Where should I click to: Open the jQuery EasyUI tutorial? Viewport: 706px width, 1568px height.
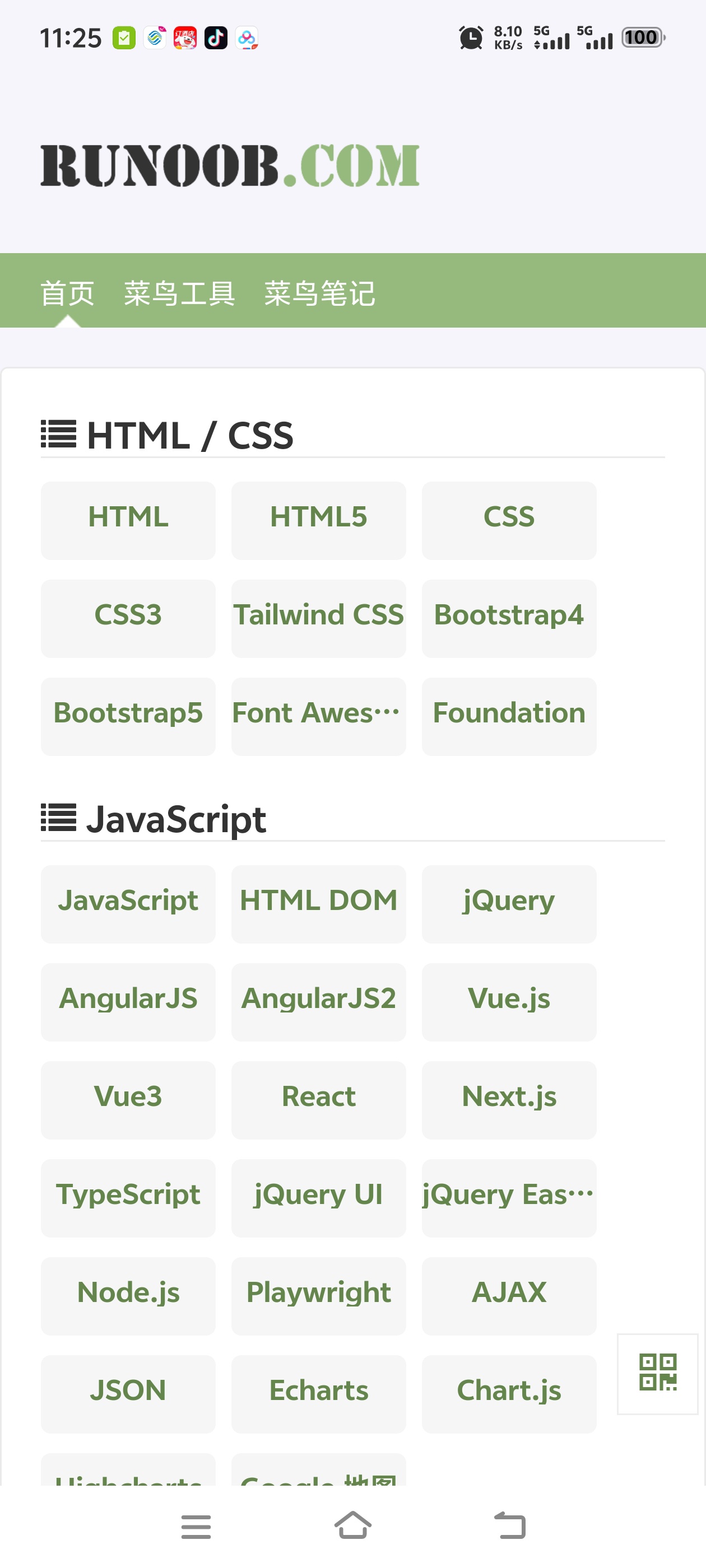509,1198
